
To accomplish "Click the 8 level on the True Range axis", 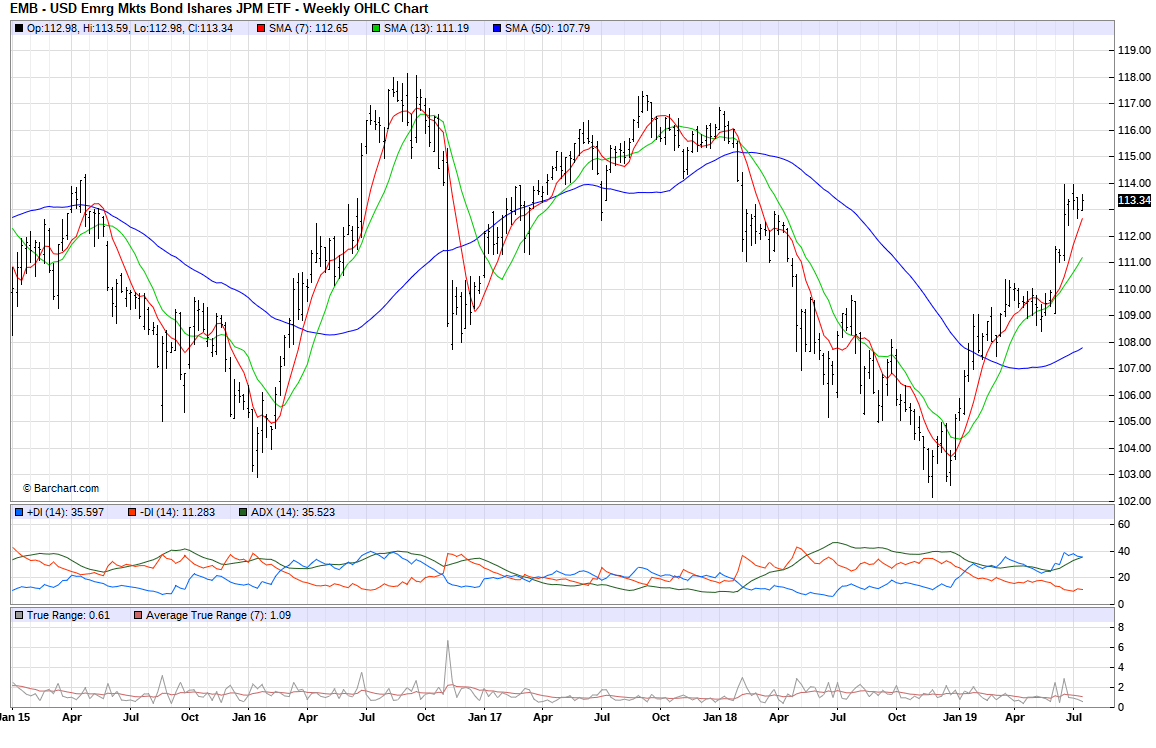I will pyautogui.click(x=1121, y=628).
